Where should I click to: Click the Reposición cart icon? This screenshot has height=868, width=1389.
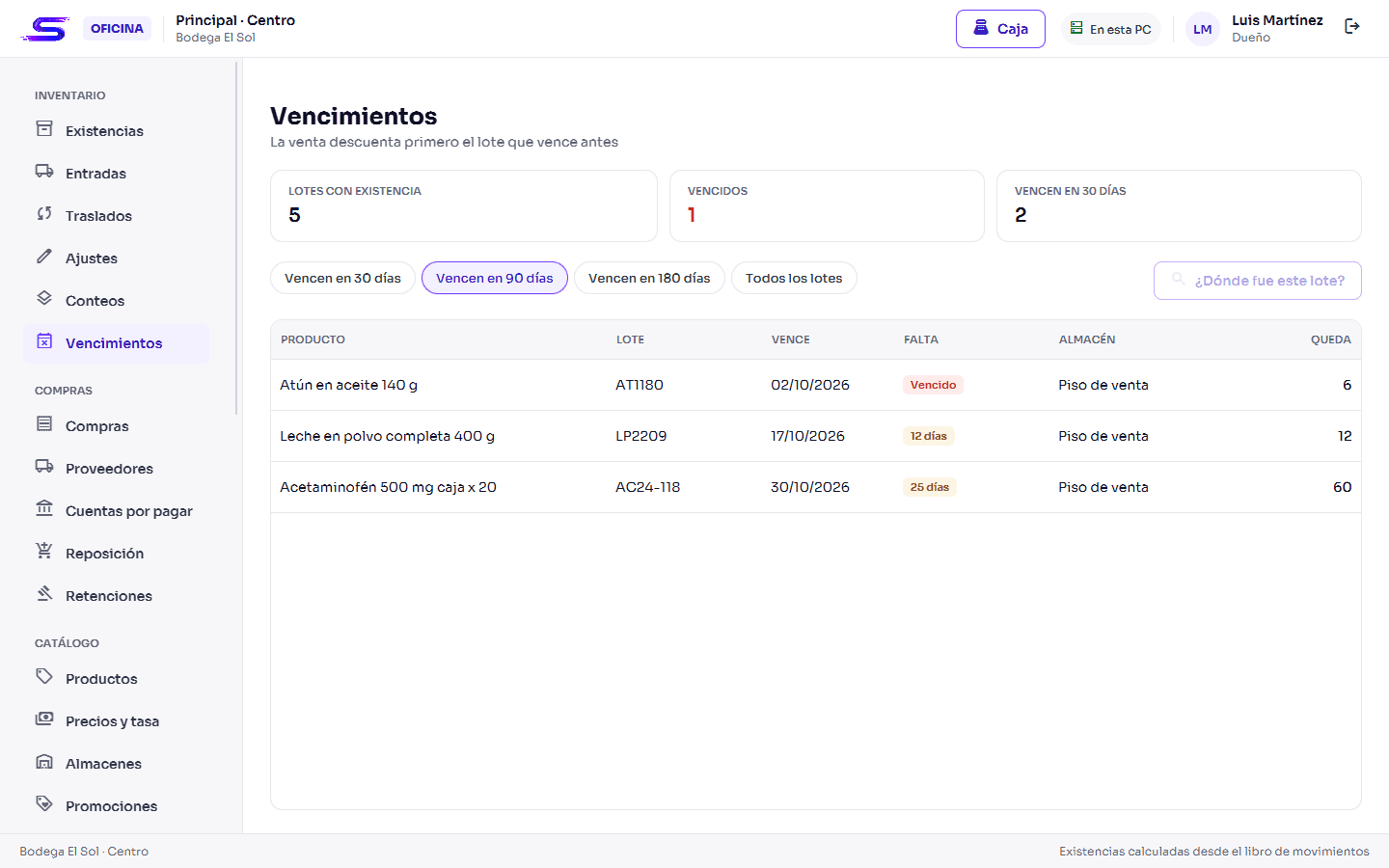tap(44, 552)
